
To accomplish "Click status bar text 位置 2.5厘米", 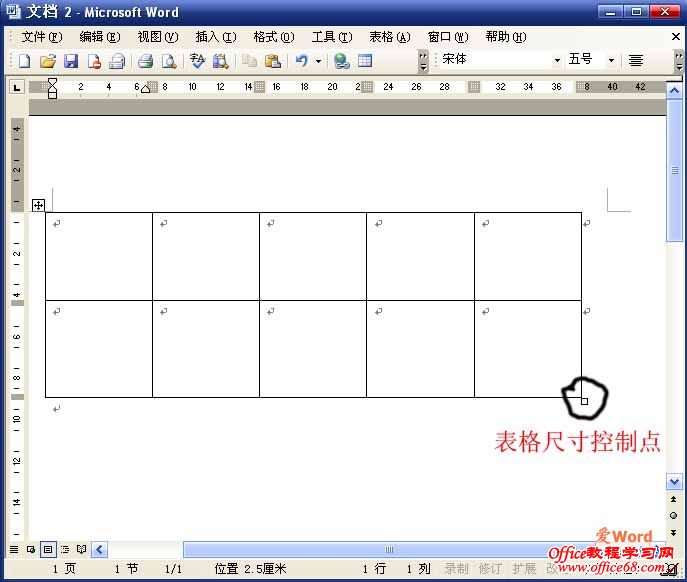I will pos(250,569).
